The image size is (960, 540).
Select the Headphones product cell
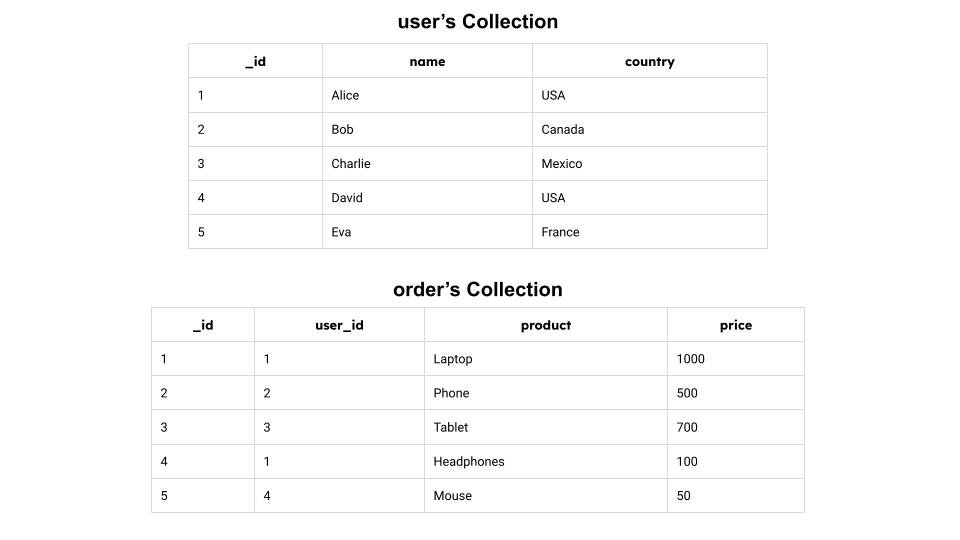coord(546,461)
